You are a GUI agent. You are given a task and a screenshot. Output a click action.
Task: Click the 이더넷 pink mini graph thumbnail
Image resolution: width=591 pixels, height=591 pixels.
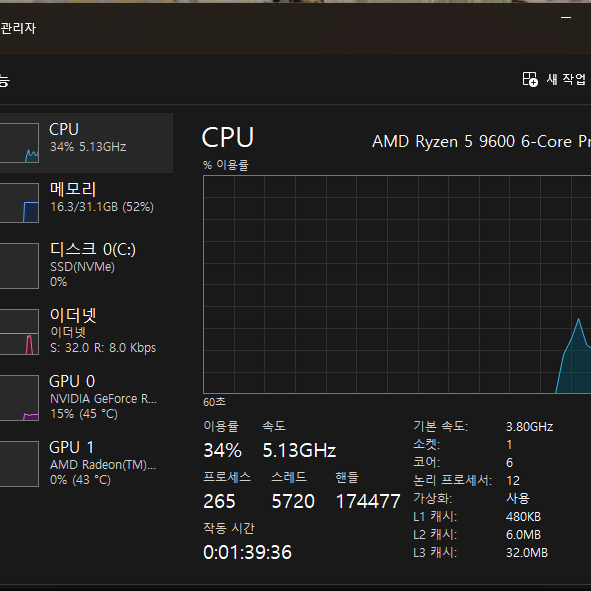pos(19,332)
